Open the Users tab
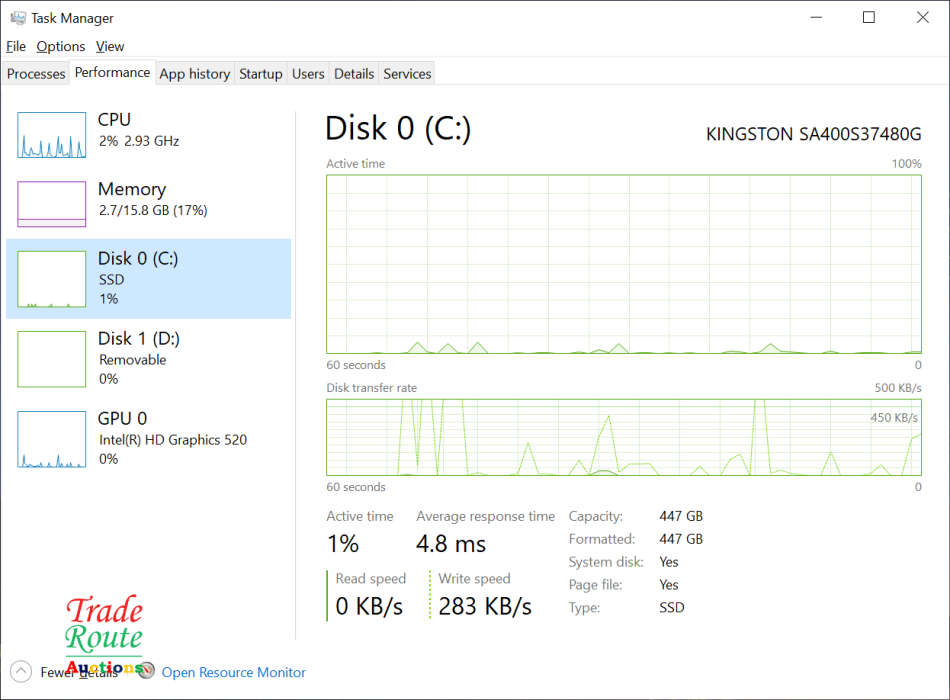The image size is (950, 700). [x=308, y=74]
